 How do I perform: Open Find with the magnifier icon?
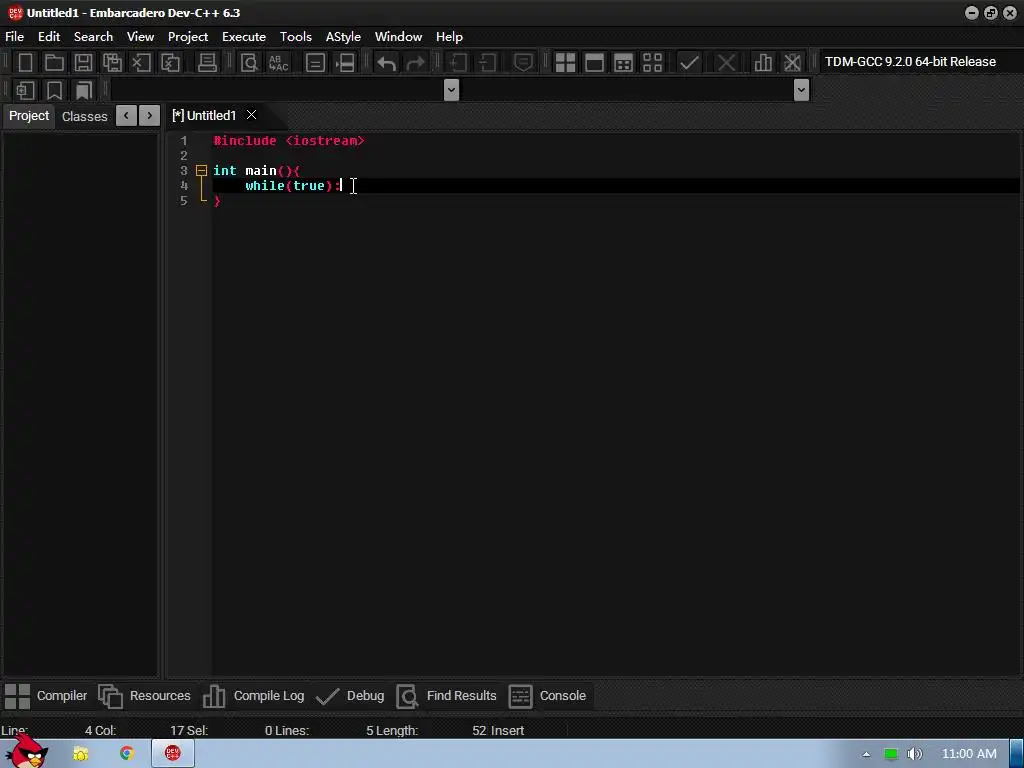(249, 63)
